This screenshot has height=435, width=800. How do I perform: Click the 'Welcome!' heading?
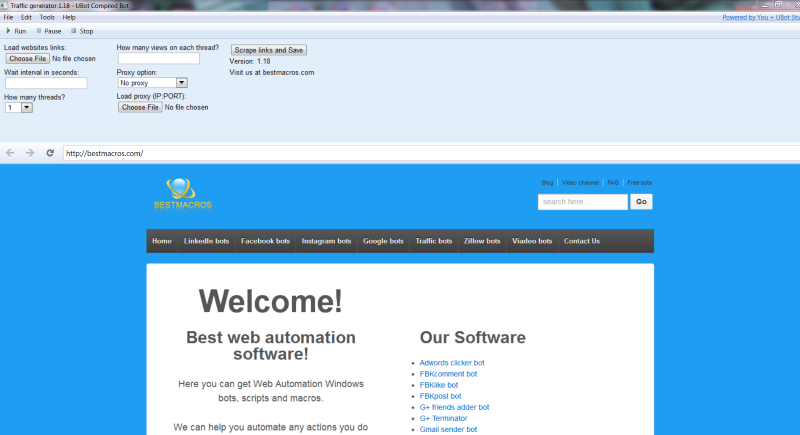(270, 301)
